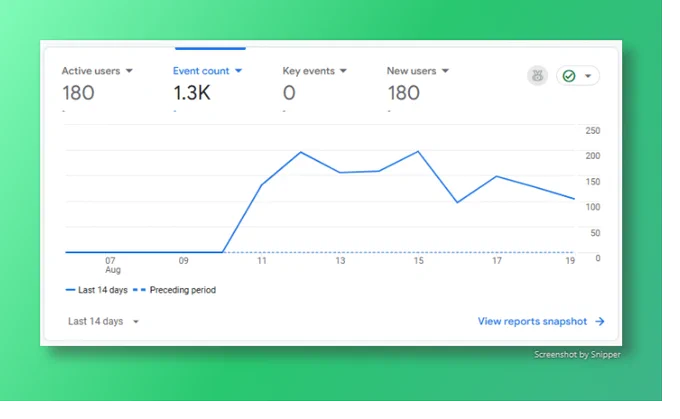680x419 pixels.
Task: Select the New users value 180
Action: (403, 93)
